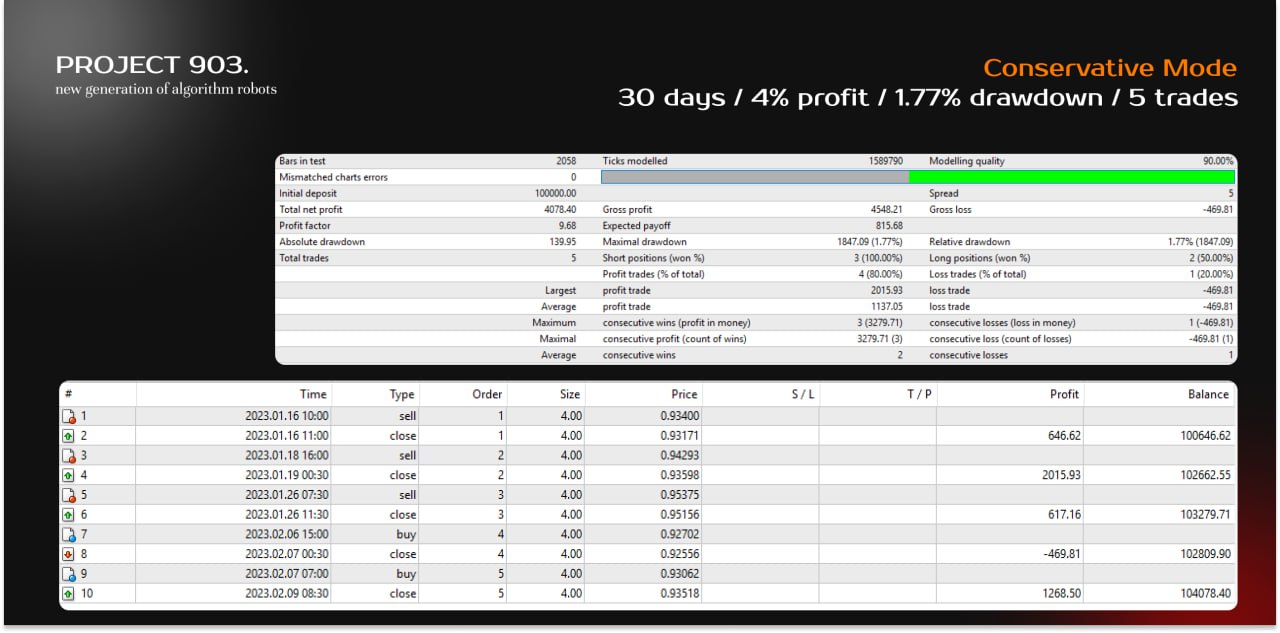Click the Profit factor value 9.68
1280x633 pixels.
[566, 226]
